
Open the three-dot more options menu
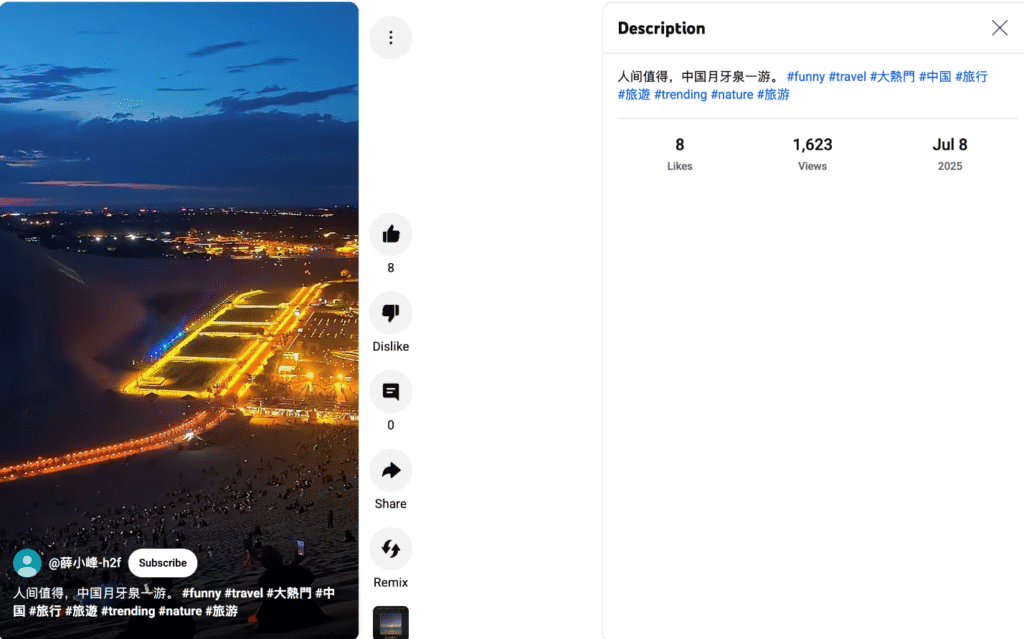[x=390, y=38]
